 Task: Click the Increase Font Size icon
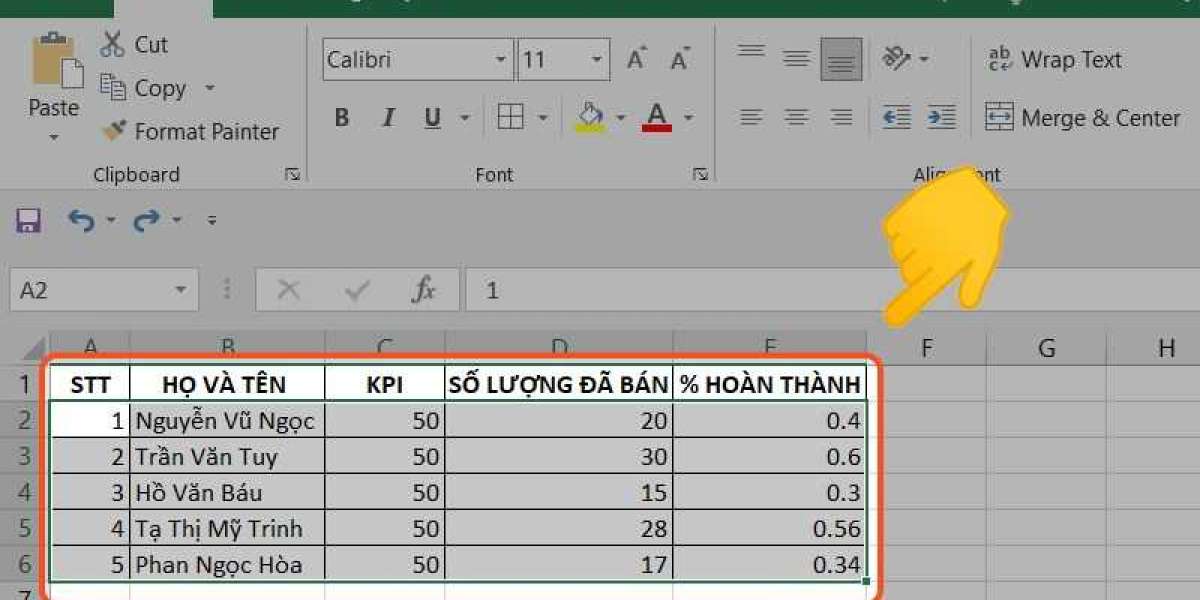tap(637, 60)
